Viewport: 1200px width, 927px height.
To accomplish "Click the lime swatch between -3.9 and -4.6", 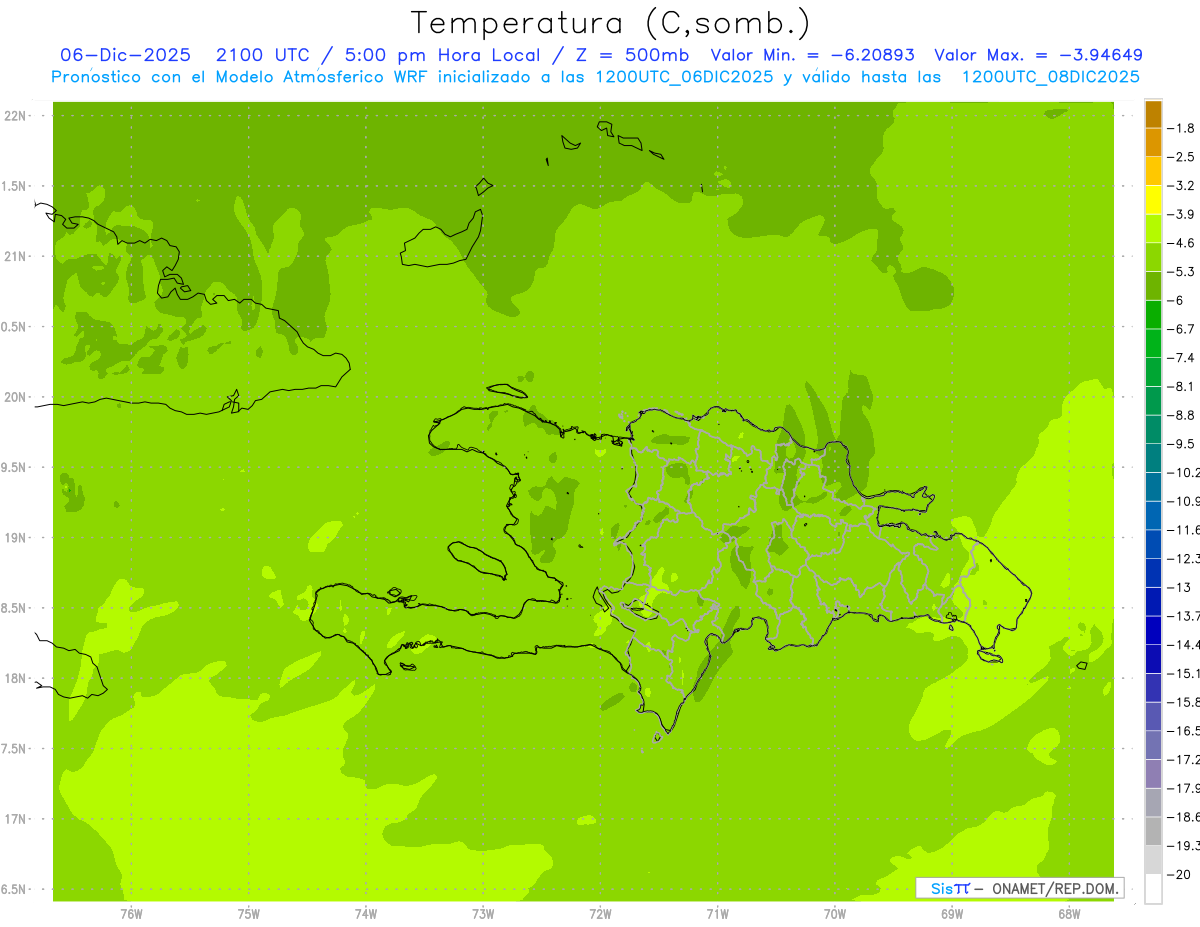I will click(1153, 228).
